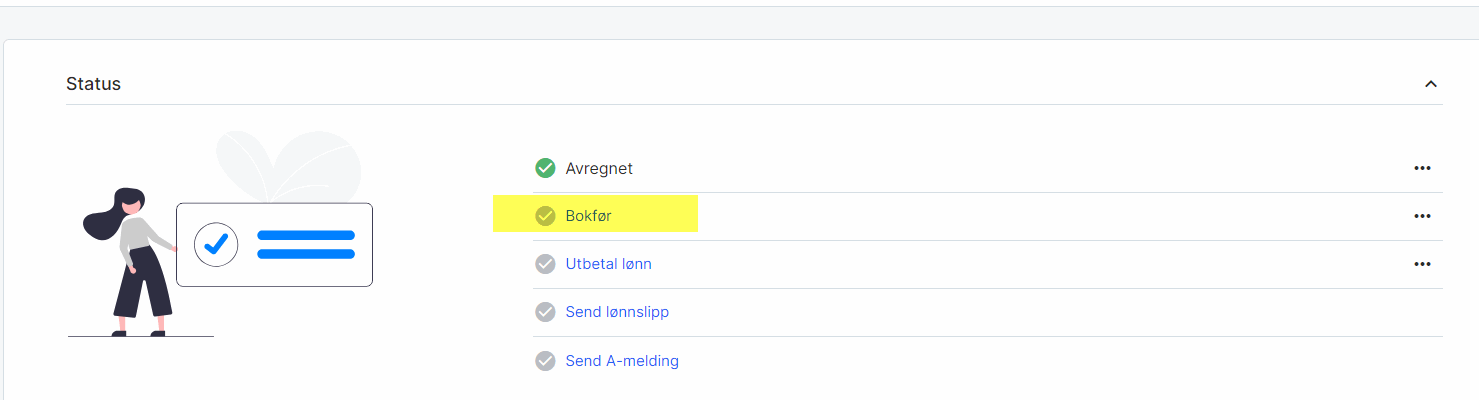Click the green check icon beside Avregnet
The image size is (1479, 400).
545,168
